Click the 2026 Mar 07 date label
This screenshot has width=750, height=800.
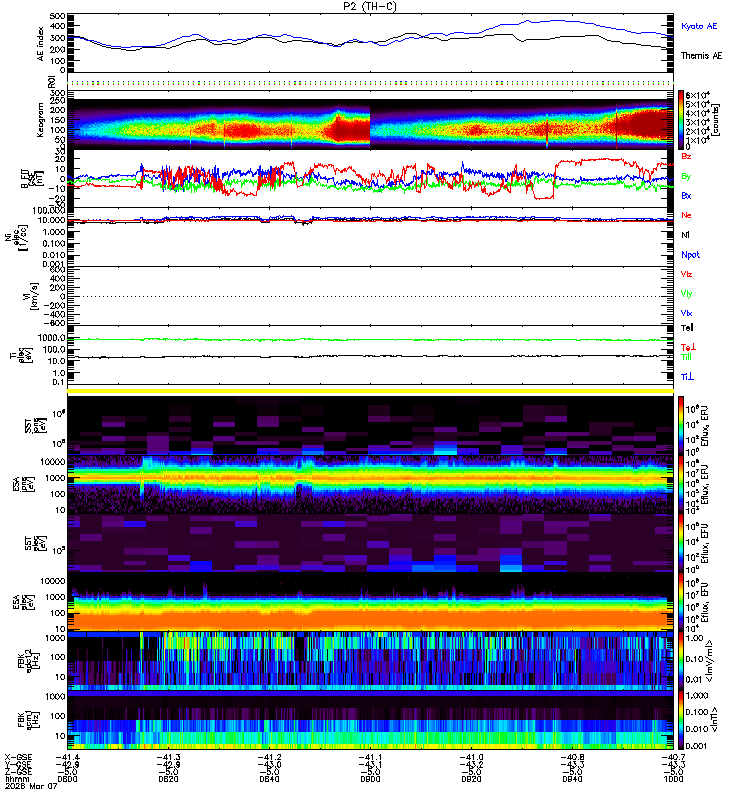[x=32, y=786]
